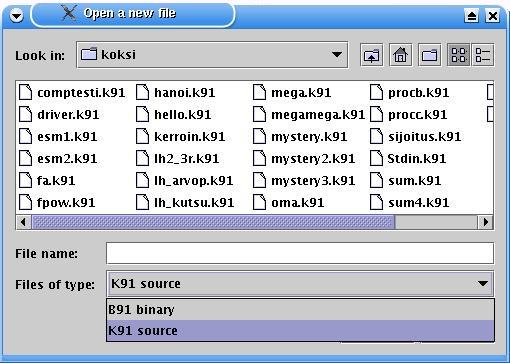Select file mega.k91
This screenshot has height=363, width=510.
[292, 92]
